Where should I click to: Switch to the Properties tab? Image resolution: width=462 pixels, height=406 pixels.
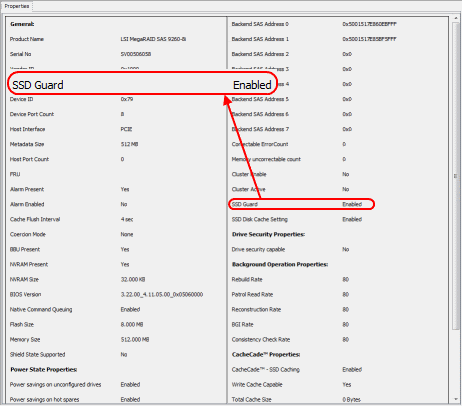coord(17,6)
